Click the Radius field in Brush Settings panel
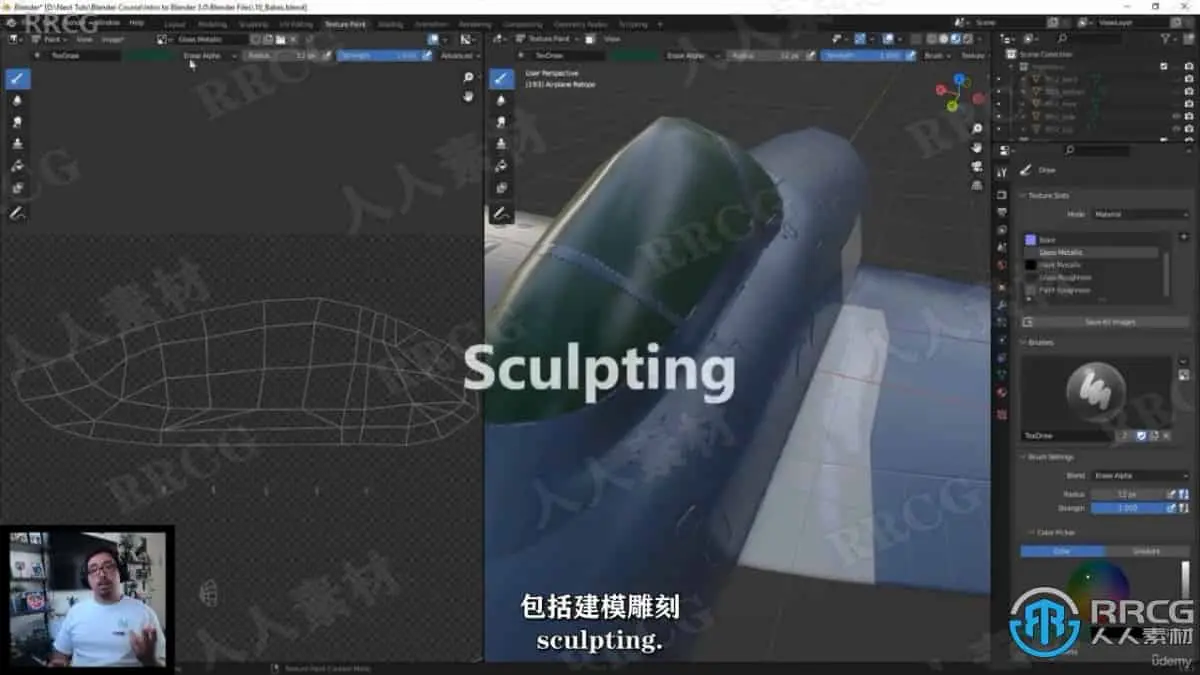This screenshot has width=1200, height=675. (x=1127, y=494)
